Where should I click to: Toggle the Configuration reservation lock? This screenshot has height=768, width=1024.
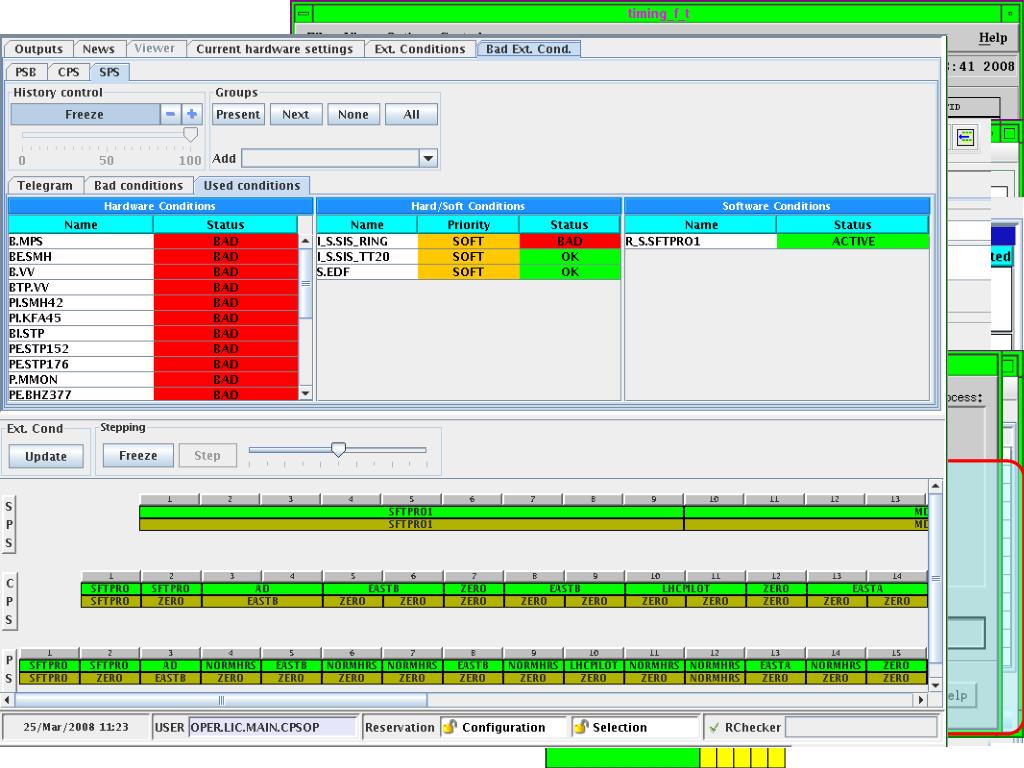point(449,727)
